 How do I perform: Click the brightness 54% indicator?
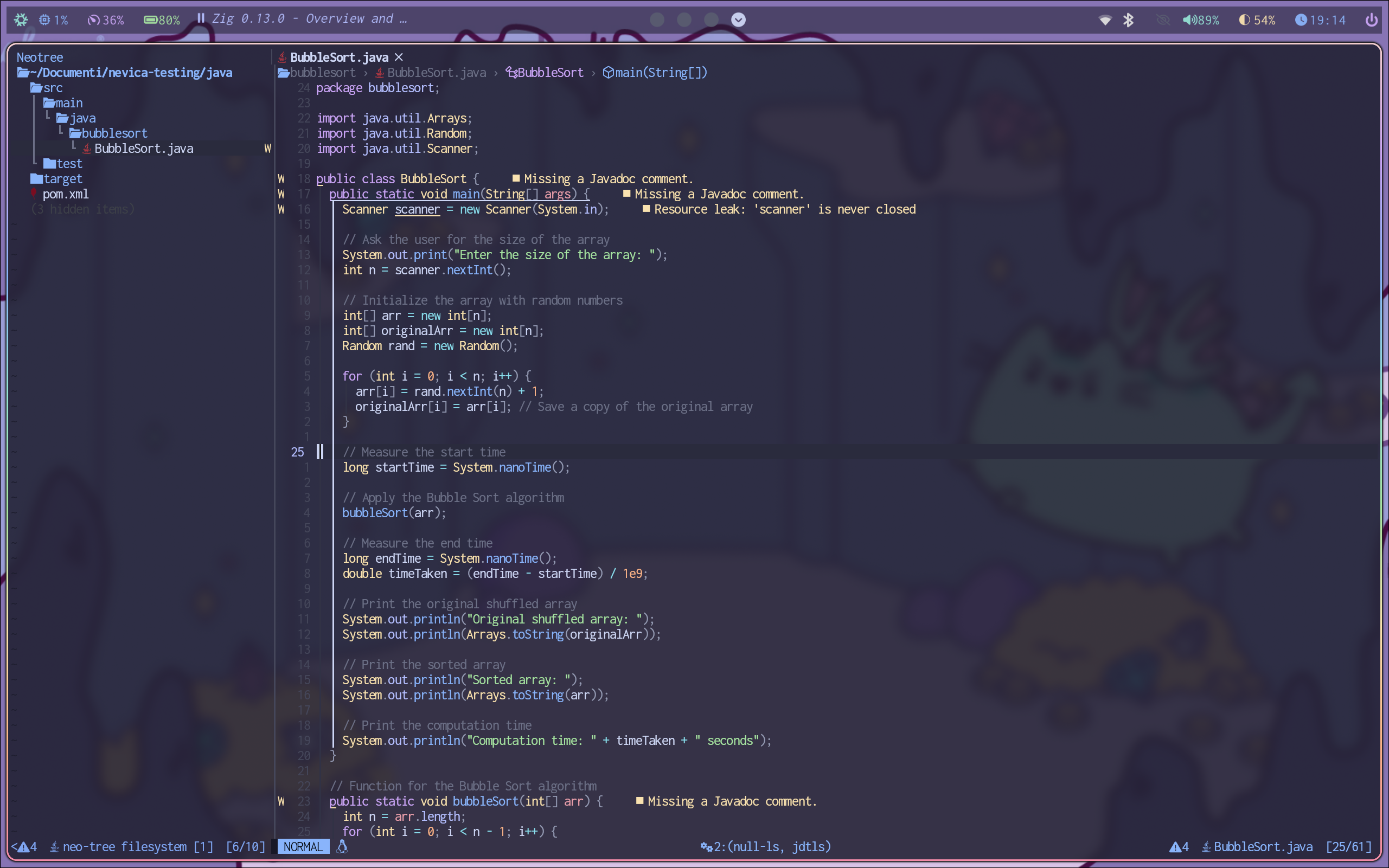[1257, 20]
